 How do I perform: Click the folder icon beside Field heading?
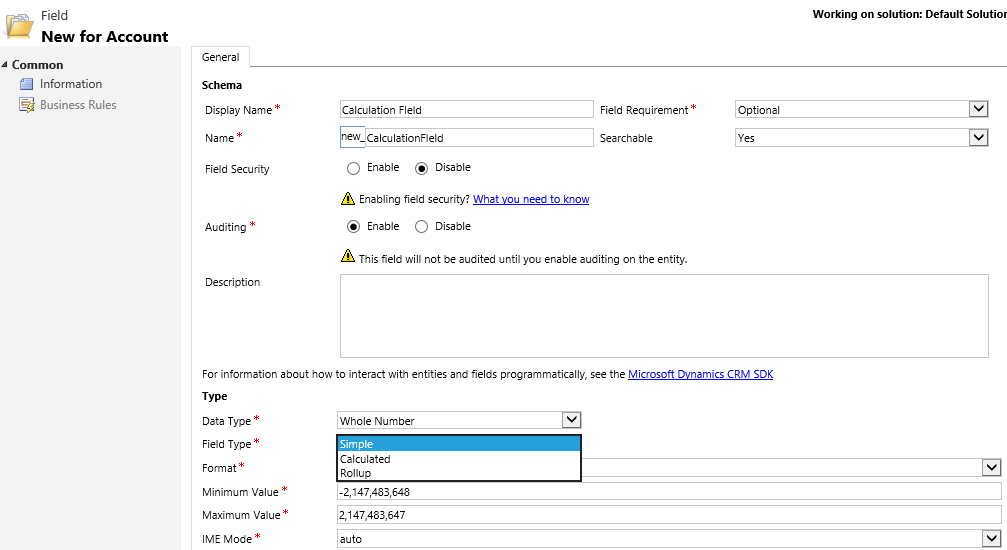coord(19,26)
